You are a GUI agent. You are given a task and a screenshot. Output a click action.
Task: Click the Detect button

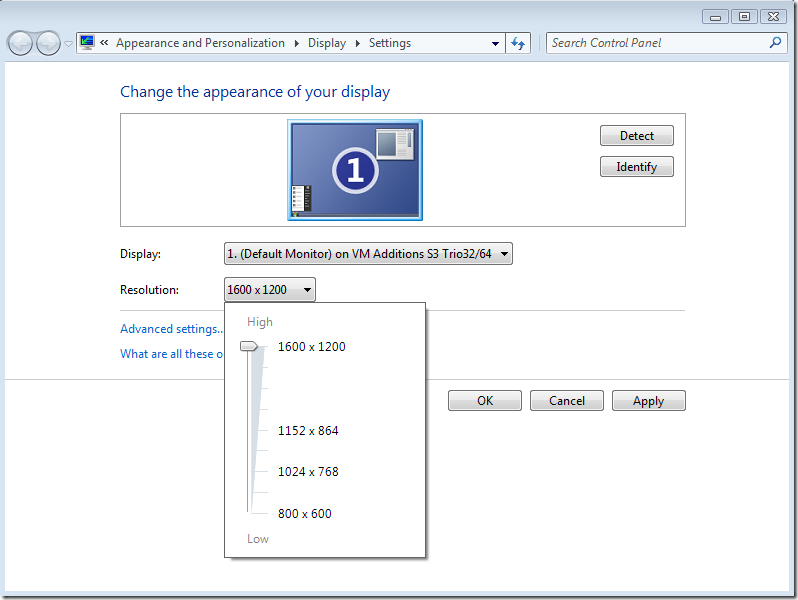coord(637,136)
